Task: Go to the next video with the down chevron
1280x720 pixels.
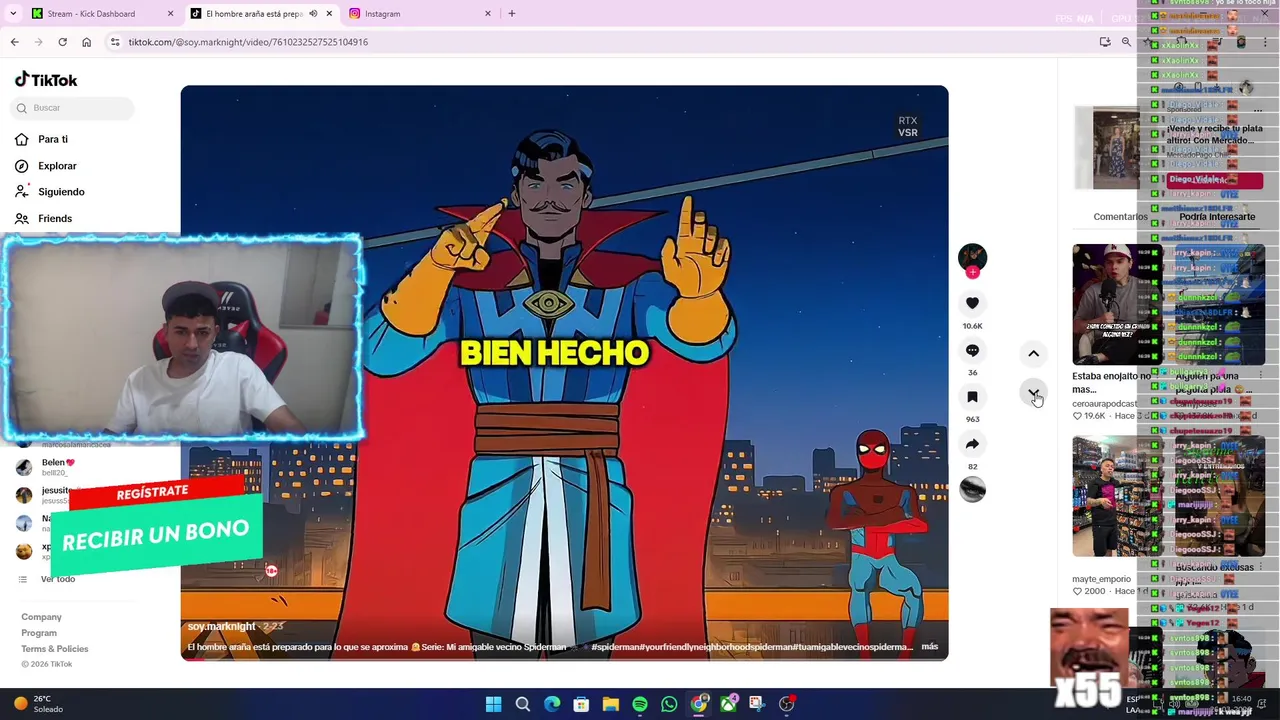Action: coord(1034,392)
